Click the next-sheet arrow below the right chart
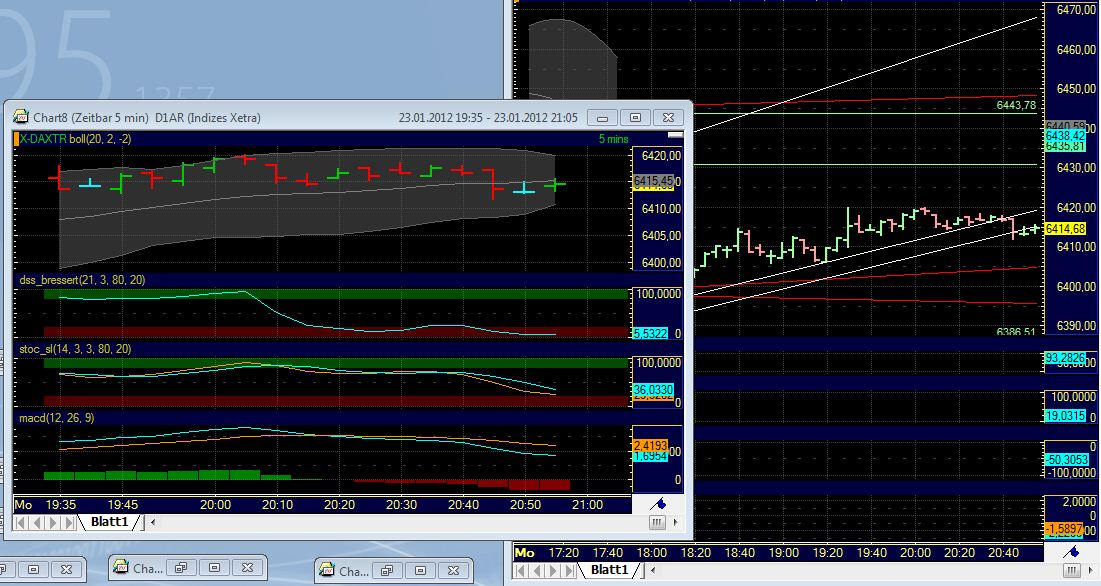 (552, 570)
